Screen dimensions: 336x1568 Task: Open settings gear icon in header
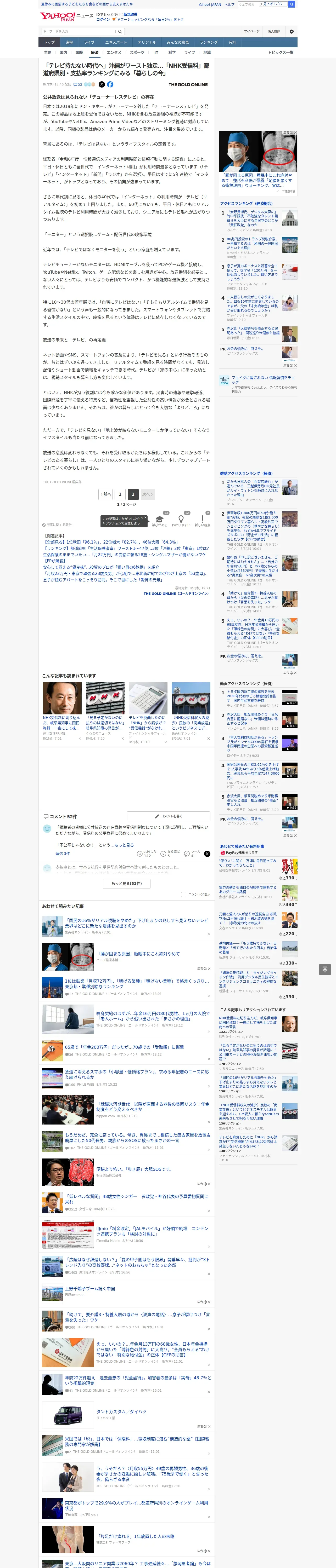coord(292,31)
